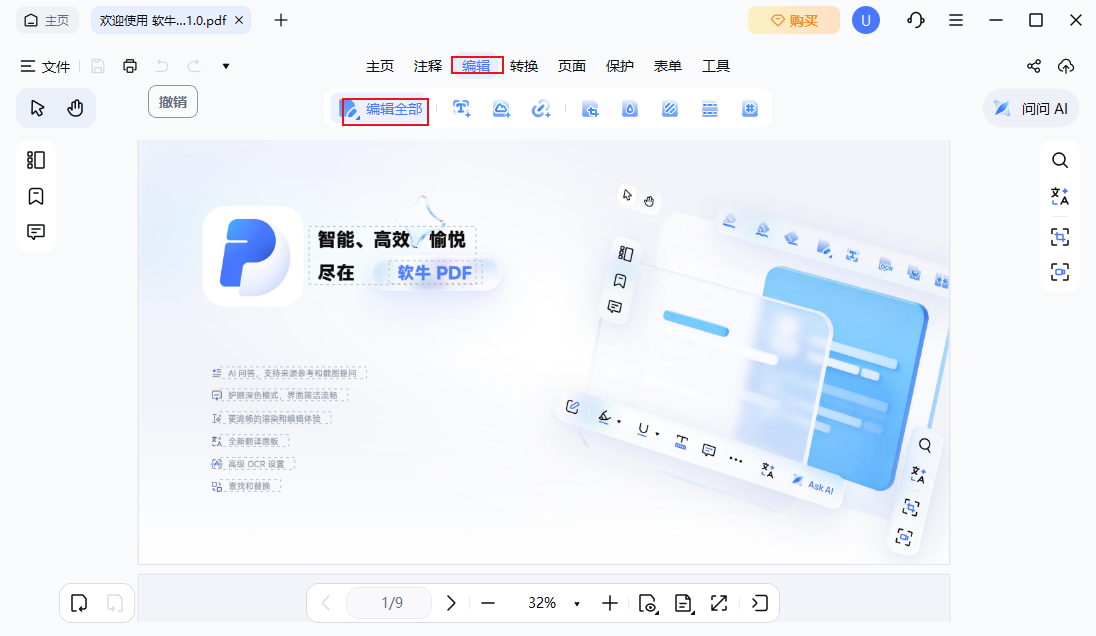The width and height of the screenshot is (1096, 636).
Task: Activate the hand pan tool
Action: tap(75, 108)
